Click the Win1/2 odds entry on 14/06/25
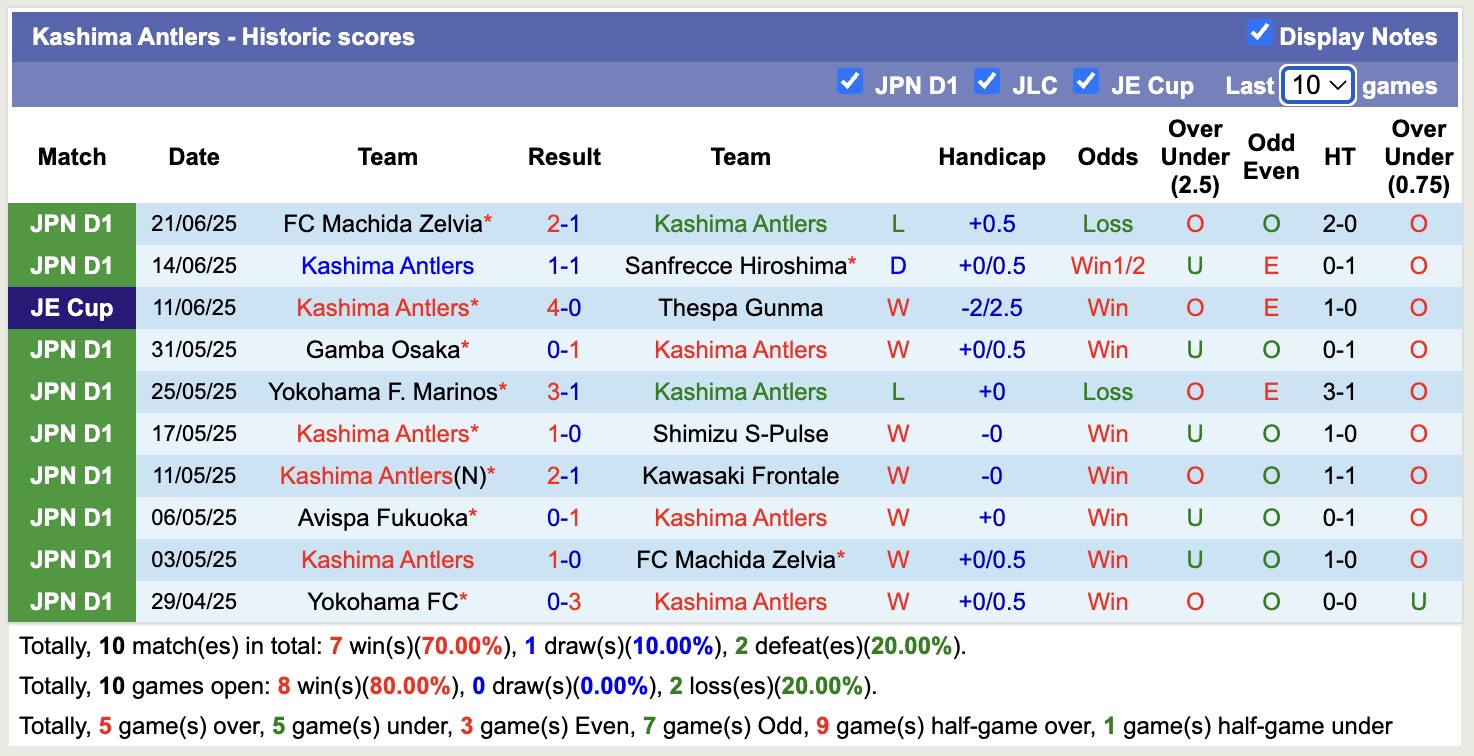The height and width of the screenshot is (756, 1474). (x=1107, y=265)
